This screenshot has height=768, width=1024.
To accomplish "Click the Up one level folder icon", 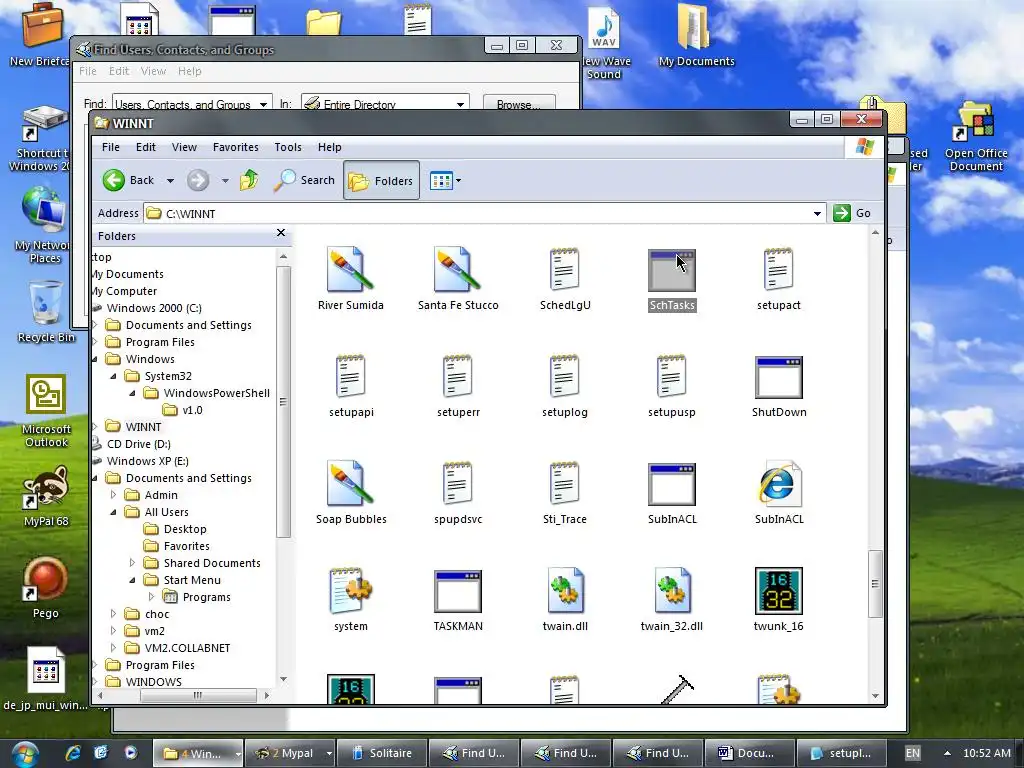I will [249, 180].
